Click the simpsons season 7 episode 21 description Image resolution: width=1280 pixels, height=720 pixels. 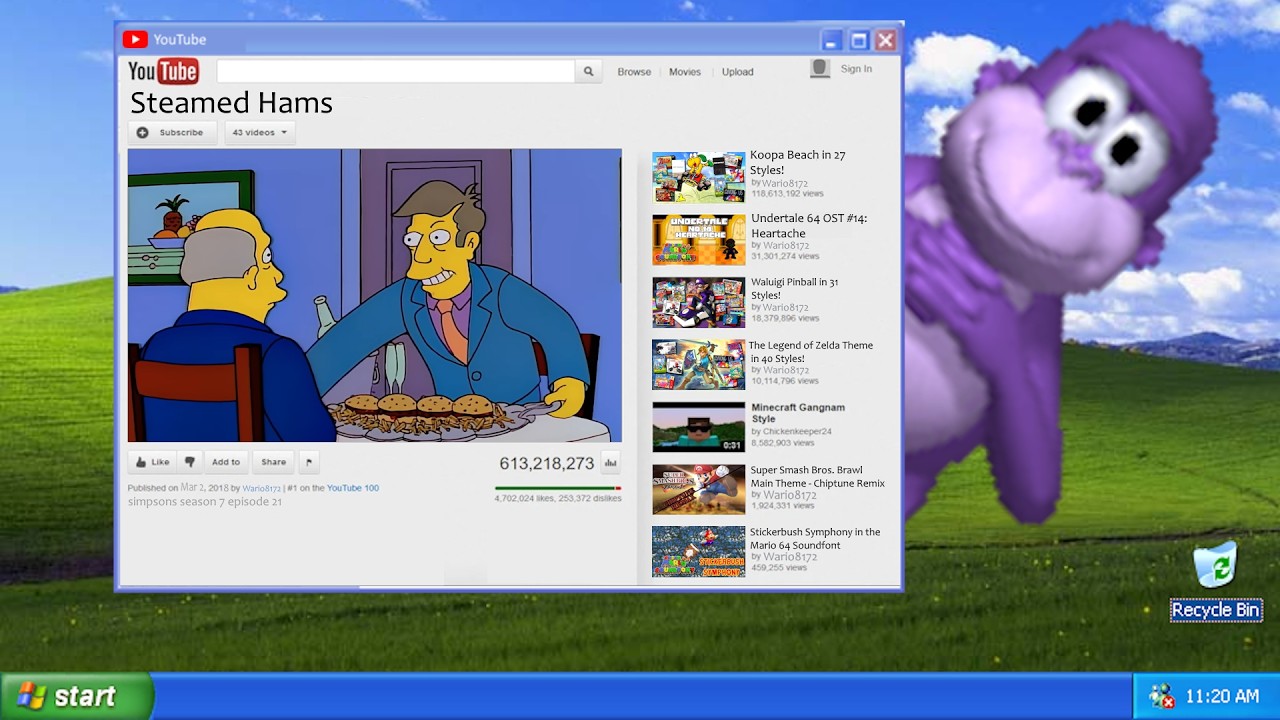(205, 502)
